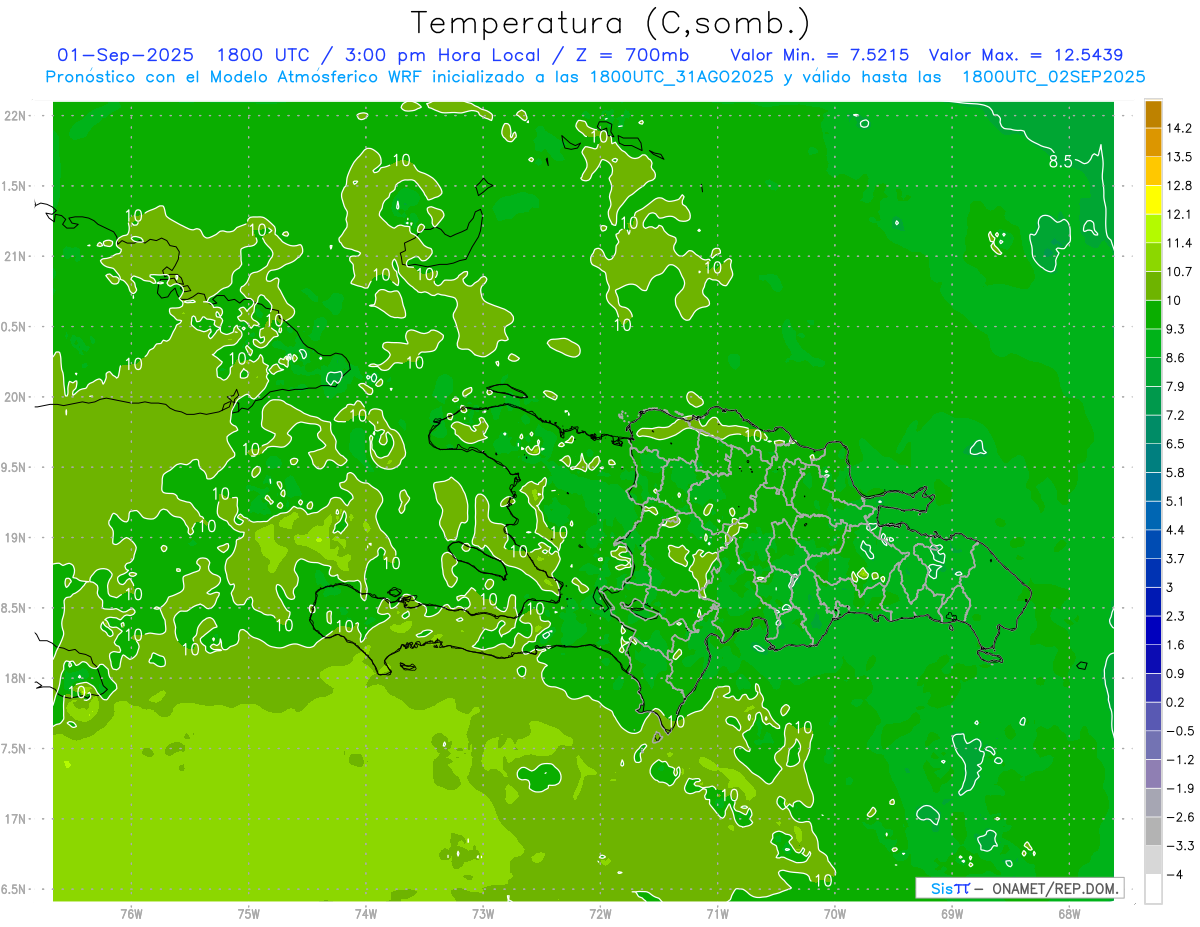
Task: Click the legend swatch between 10 and 10.7
Action: click(x=1153, y=286)
